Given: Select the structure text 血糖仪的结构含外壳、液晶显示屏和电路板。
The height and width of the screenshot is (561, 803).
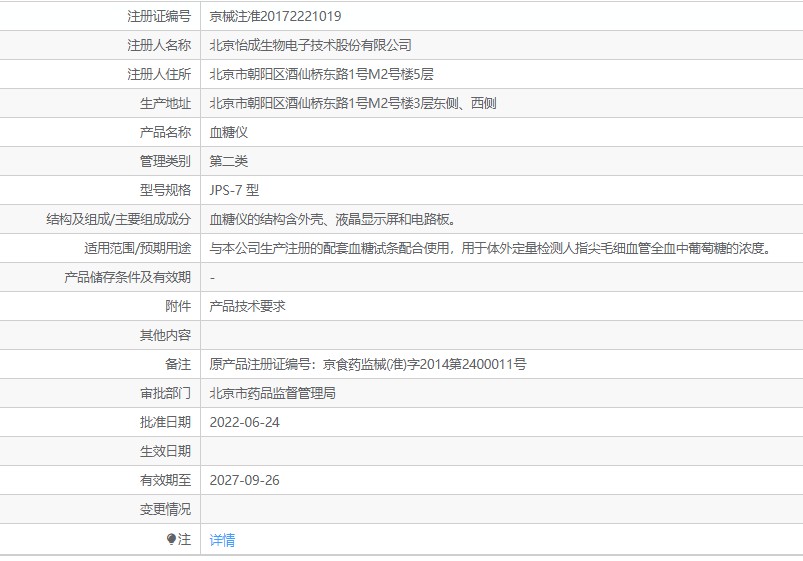Looking at the screenshot, I should point(333,219).
